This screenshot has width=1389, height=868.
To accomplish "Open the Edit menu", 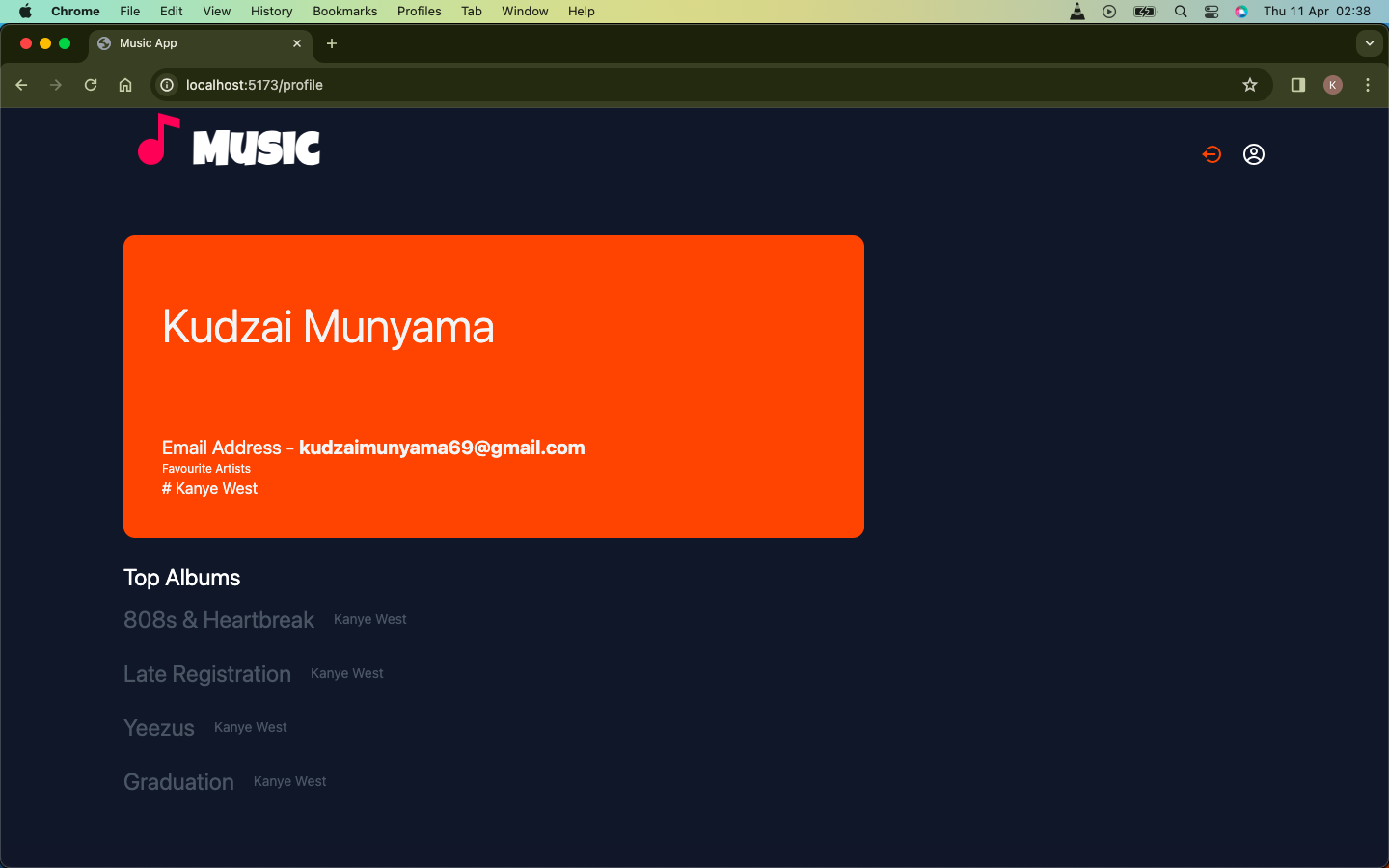I will [x=172, y=12].
